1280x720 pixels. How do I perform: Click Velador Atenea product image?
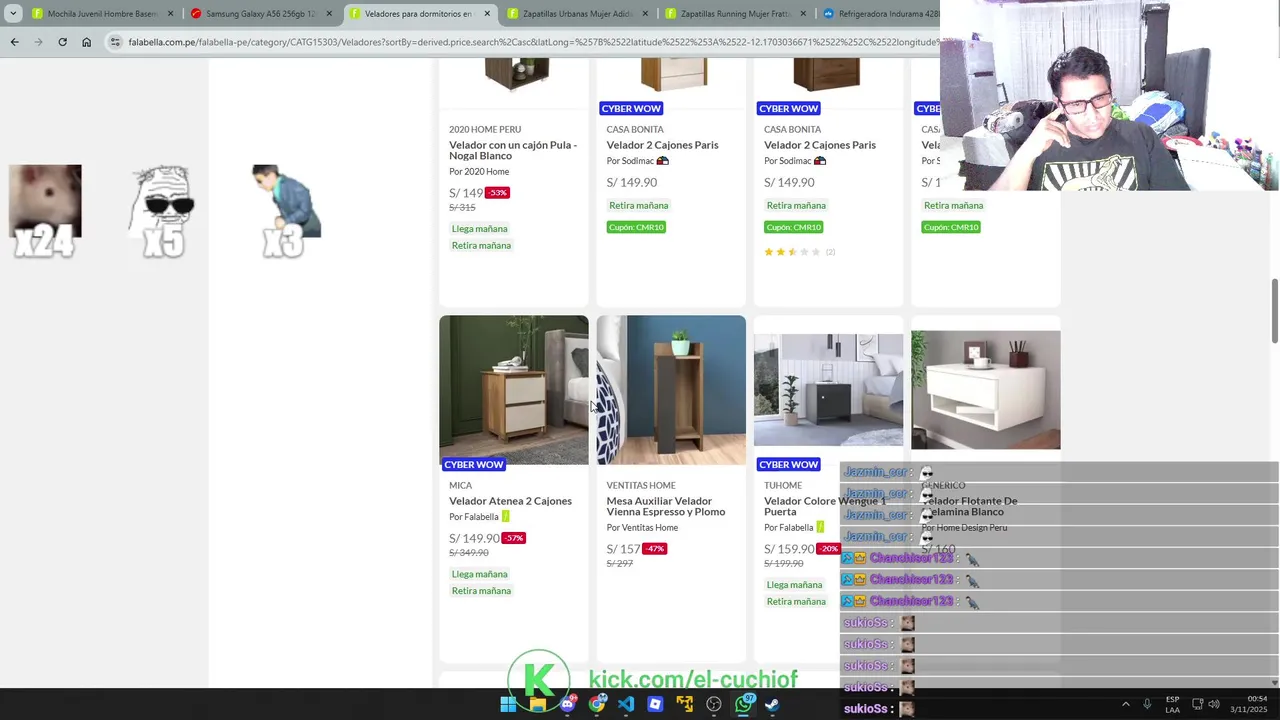(x=513, y=390)
